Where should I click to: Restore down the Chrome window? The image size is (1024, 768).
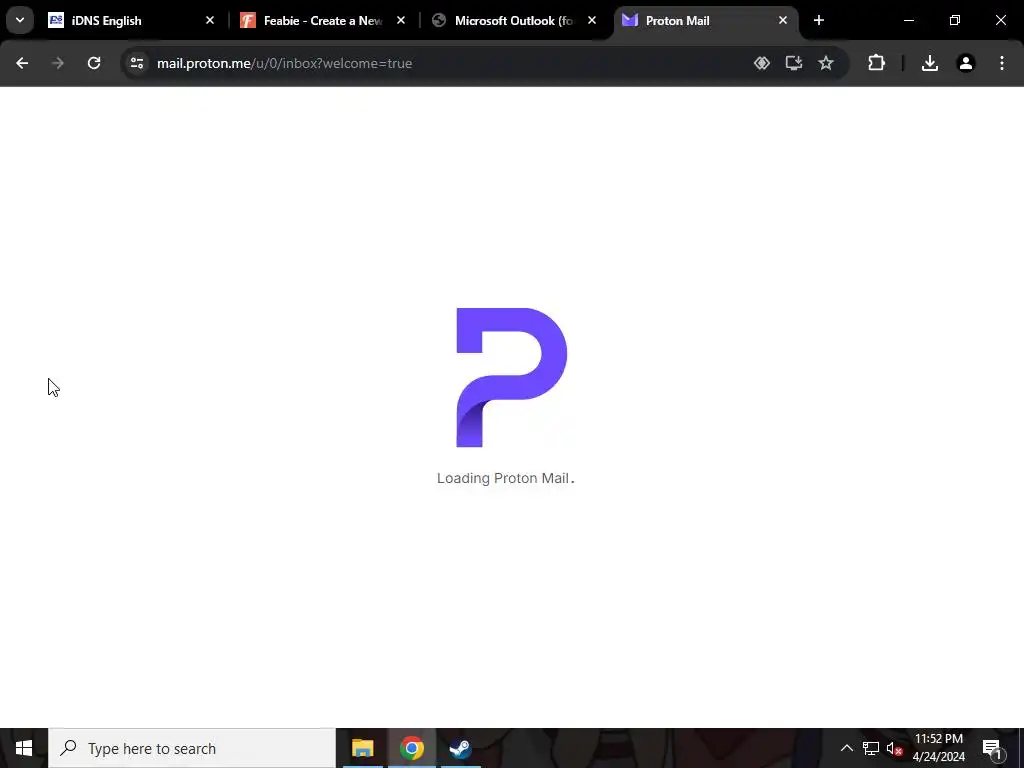pyautogui.click(x=955, y=20)
